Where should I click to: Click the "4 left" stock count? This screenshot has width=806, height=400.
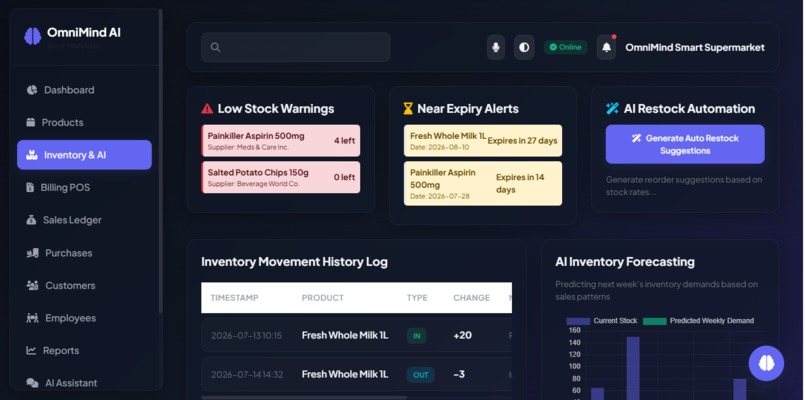point(344,140)
